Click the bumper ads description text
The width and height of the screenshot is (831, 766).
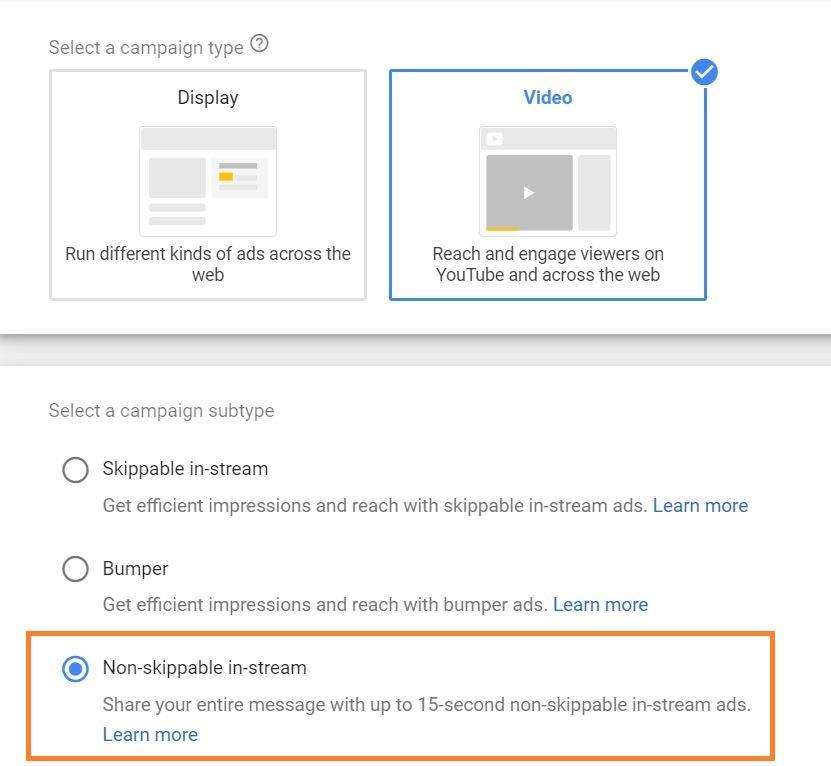point(325,605)
